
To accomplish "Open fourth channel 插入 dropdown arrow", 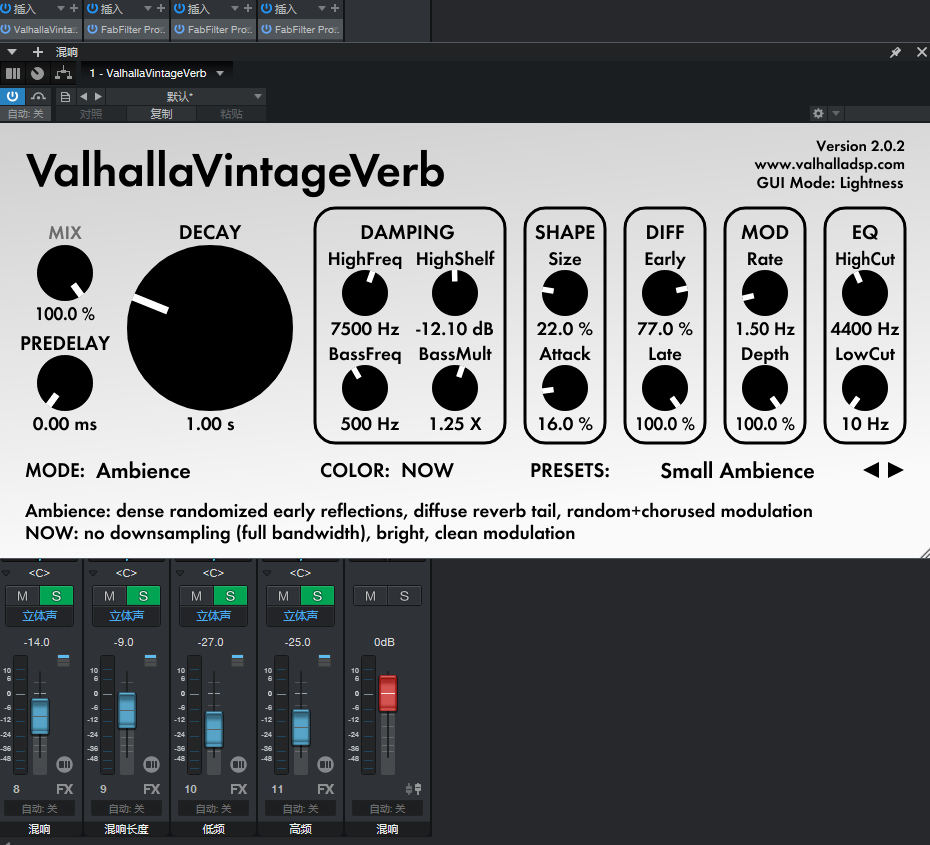I will pos(322,8).
